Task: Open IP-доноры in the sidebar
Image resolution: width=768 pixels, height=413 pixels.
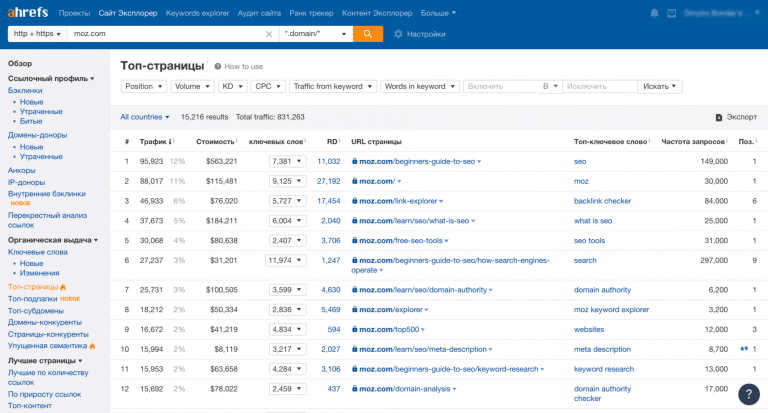Action: click(26, 182)
